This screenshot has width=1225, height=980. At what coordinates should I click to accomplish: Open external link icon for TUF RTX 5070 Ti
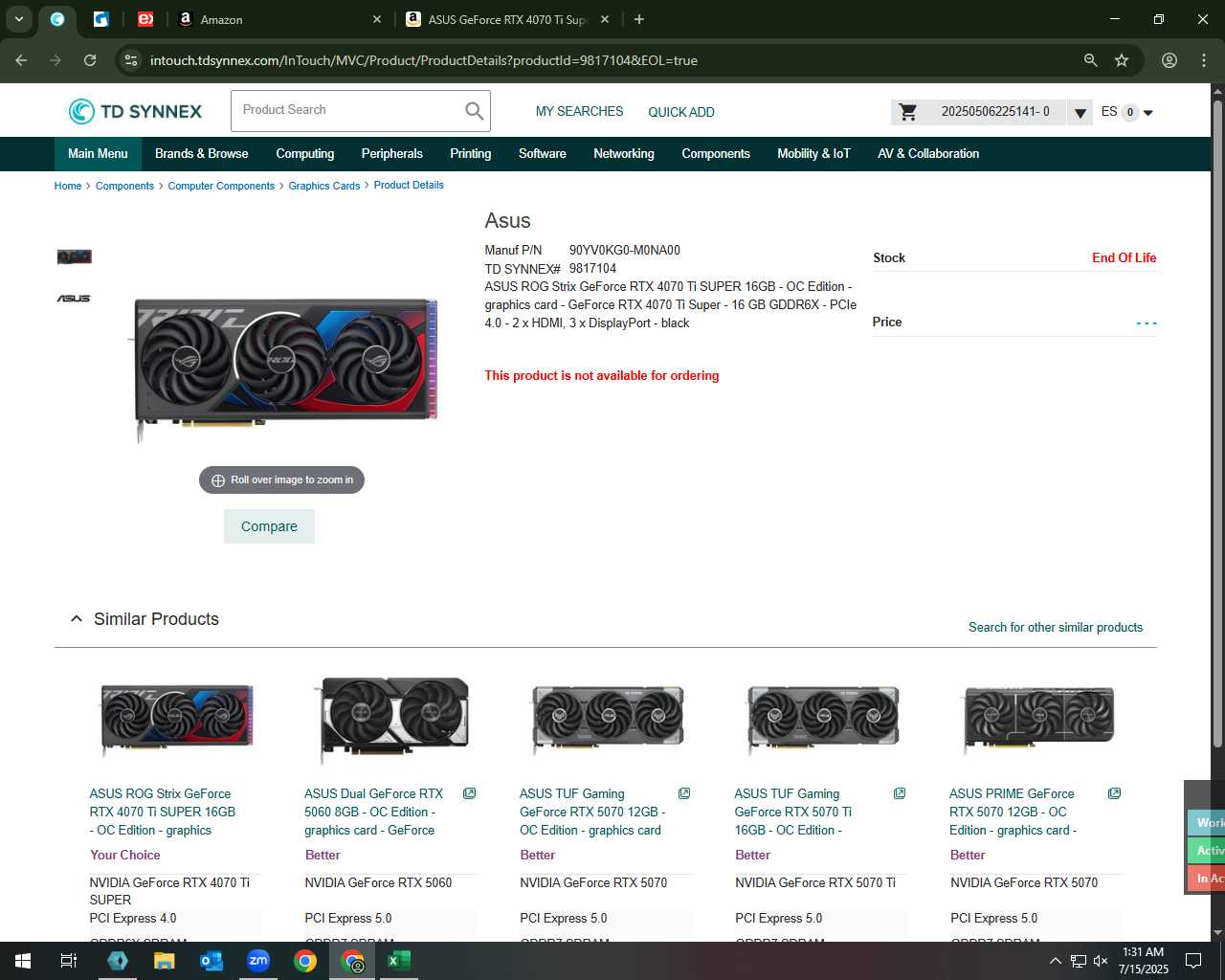pos(900,793)
